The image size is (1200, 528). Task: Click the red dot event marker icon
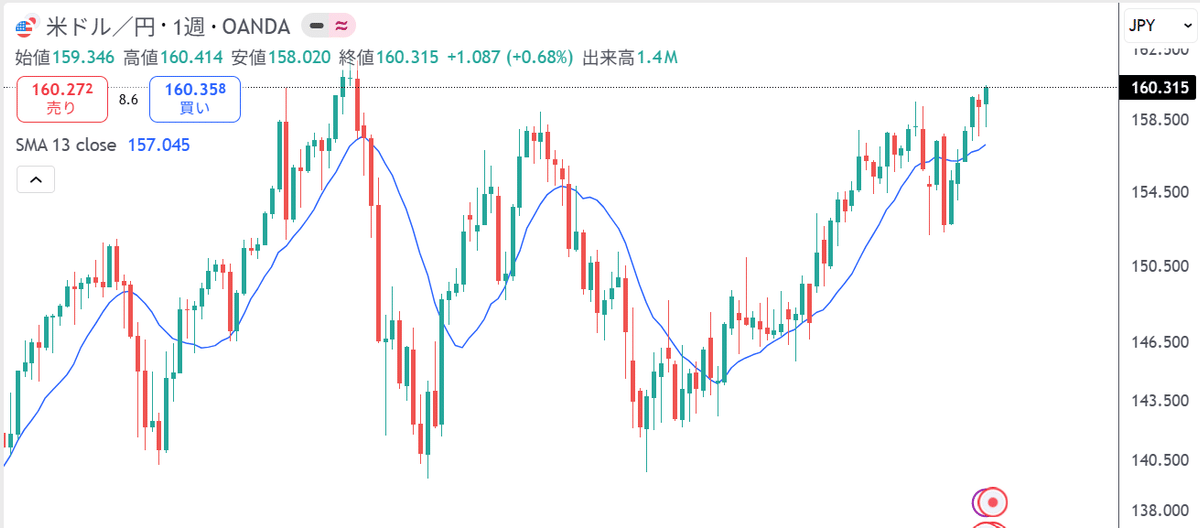click(993, 502)
